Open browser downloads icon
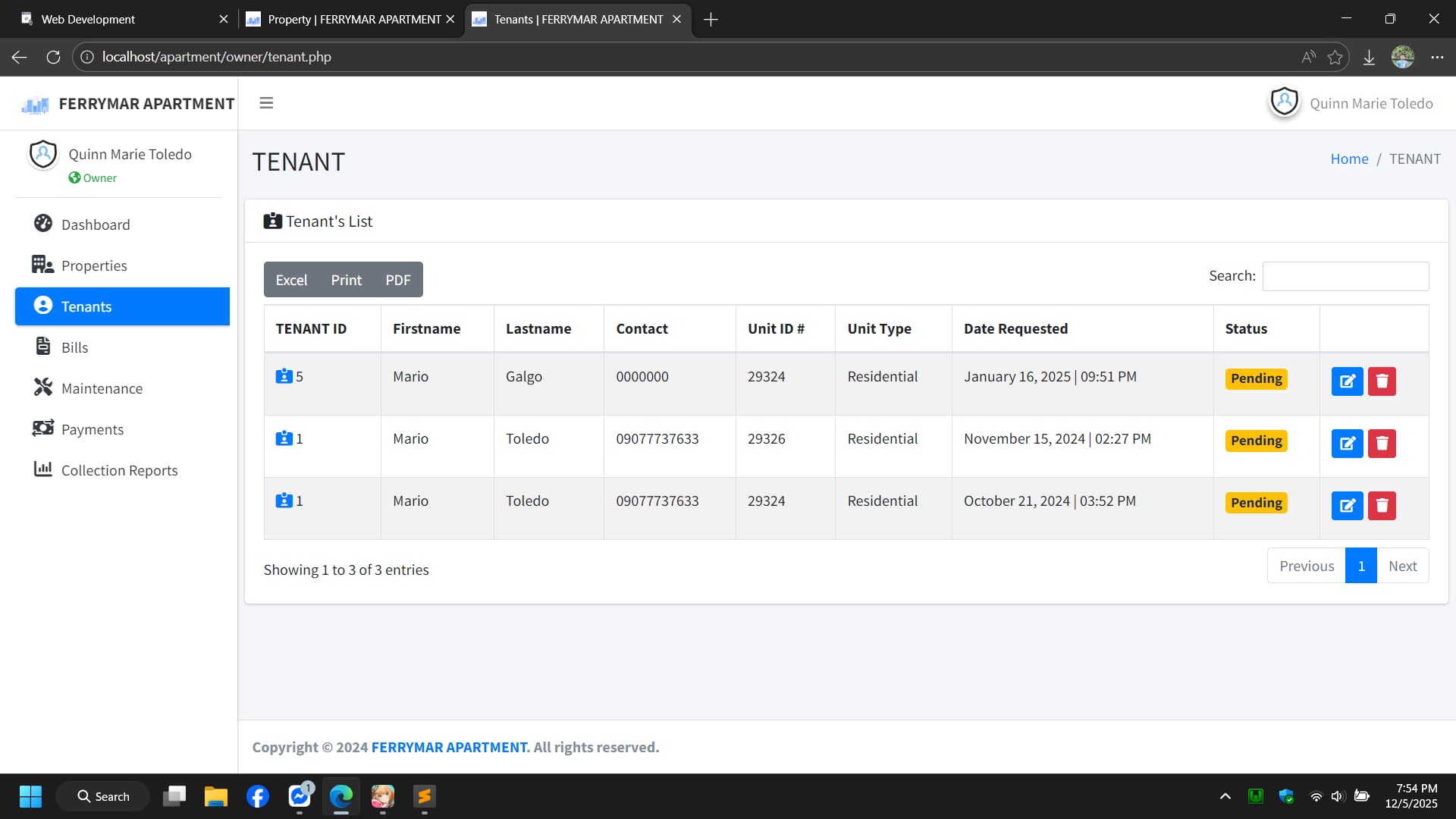This screenshot has width=1456, height=819. click(x=1369, y=57)
